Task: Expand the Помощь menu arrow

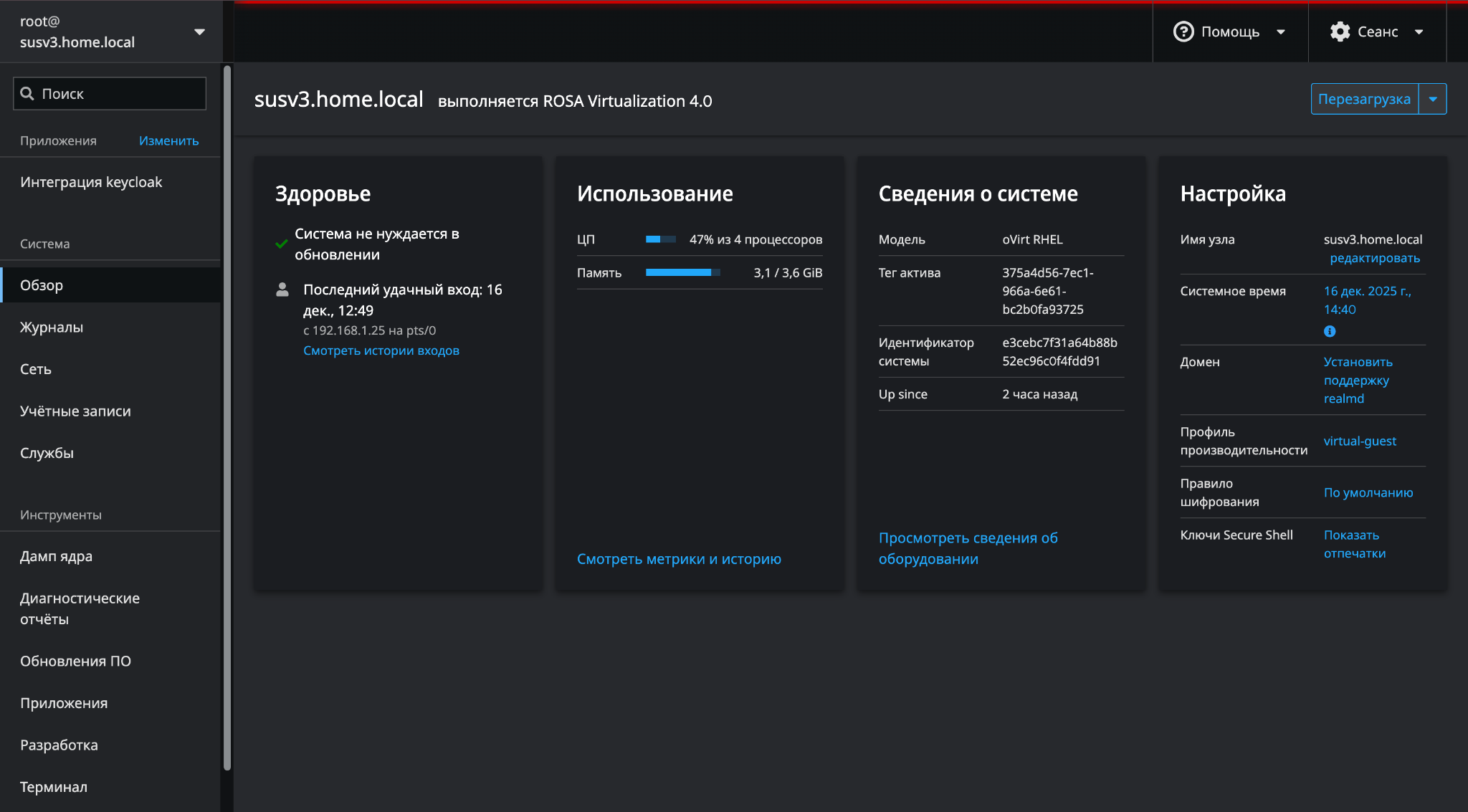Action: tap(1281, 32)
